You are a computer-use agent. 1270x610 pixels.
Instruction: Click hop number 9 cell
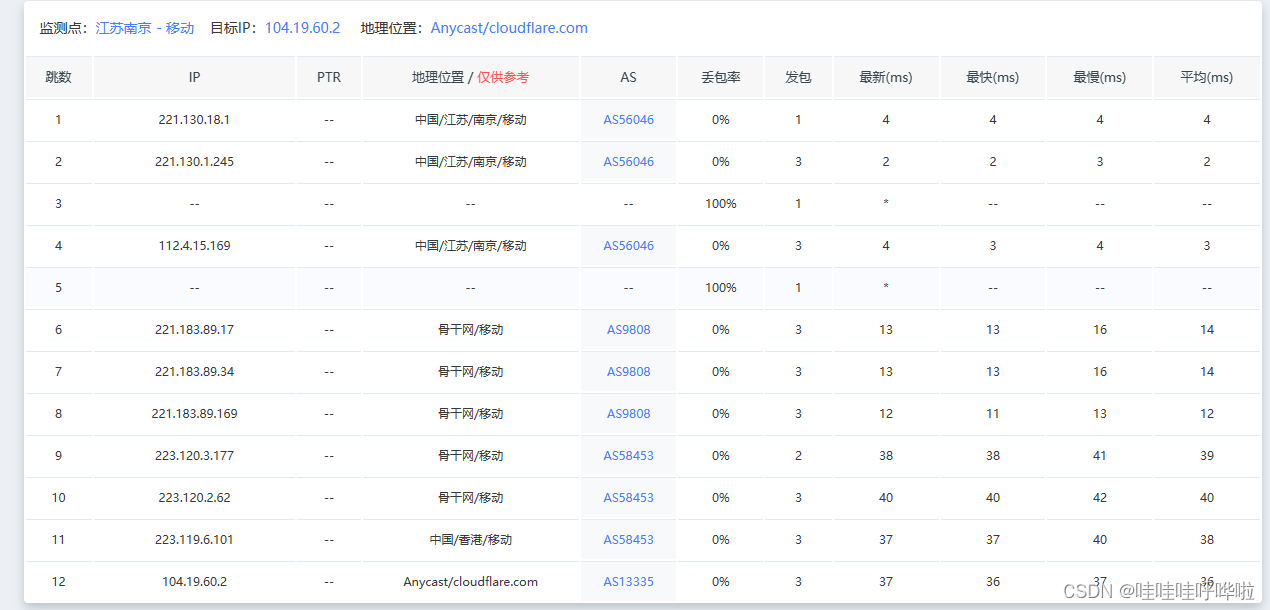[x=58, y=456]
